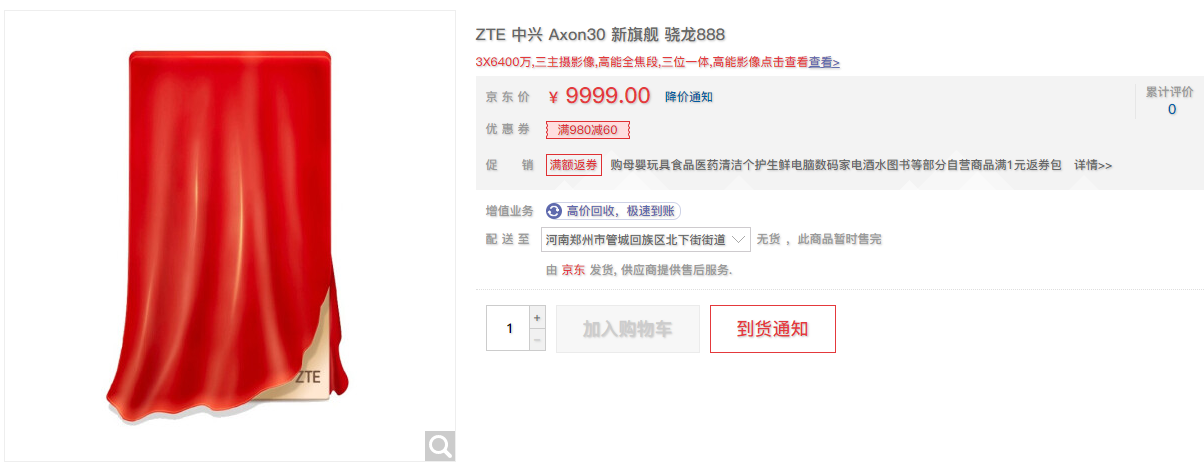
Task: Claim the 满980减60 coupon
Action: (x=588, y=130)
